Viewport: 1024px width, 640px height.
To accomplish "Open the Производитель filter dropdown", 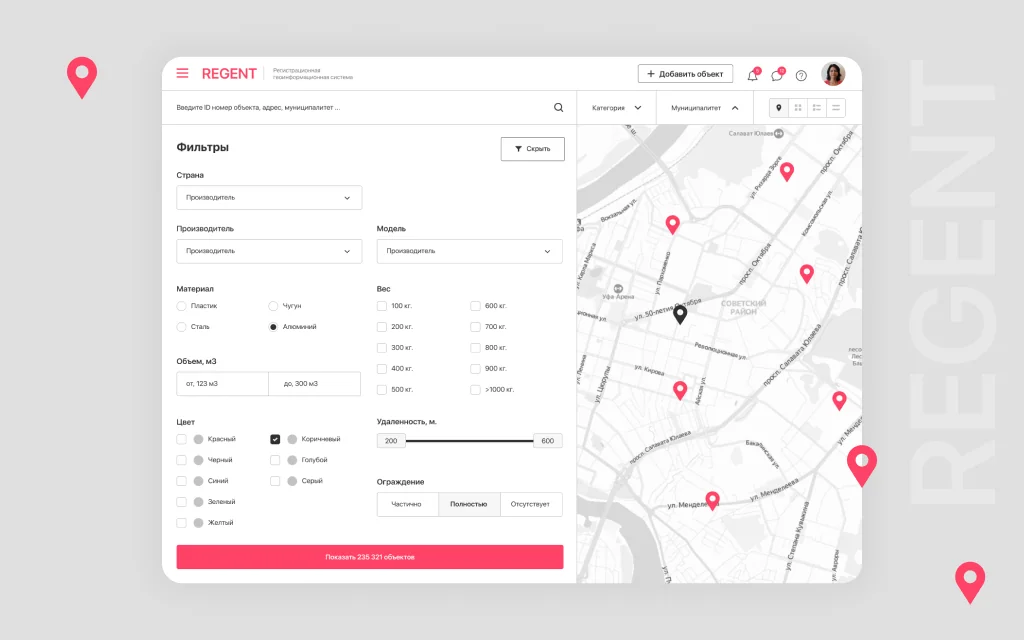I will (x=269, y=251).
